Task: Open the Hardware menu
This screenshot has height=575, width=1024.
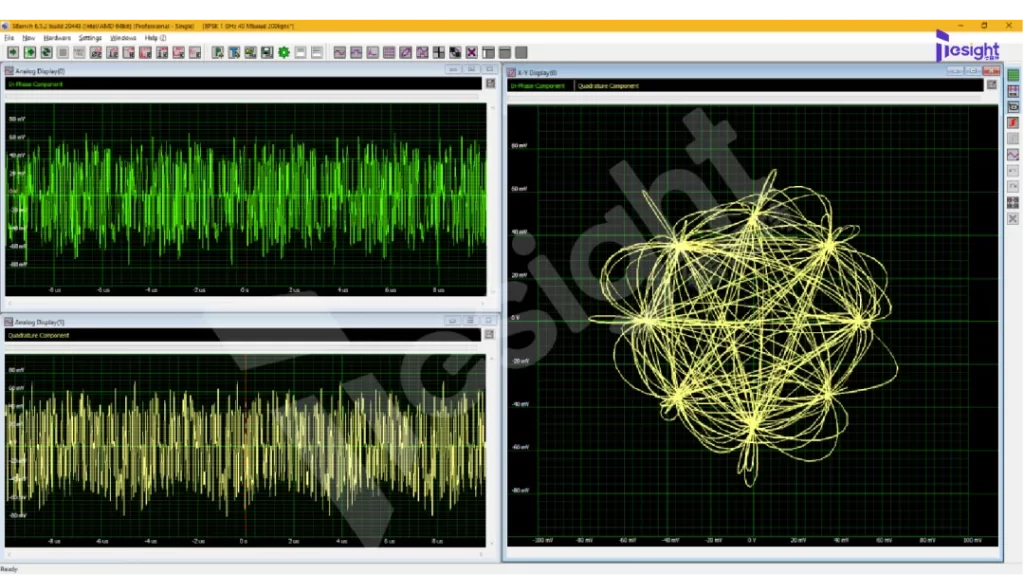Action: 57,38
